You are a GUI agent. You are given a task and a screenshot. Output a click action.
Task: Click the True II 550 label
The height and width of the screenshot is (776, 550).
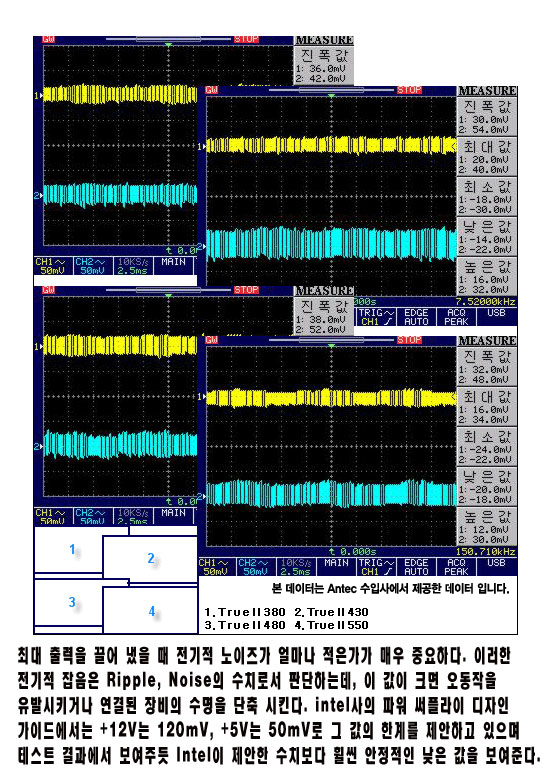332,625
